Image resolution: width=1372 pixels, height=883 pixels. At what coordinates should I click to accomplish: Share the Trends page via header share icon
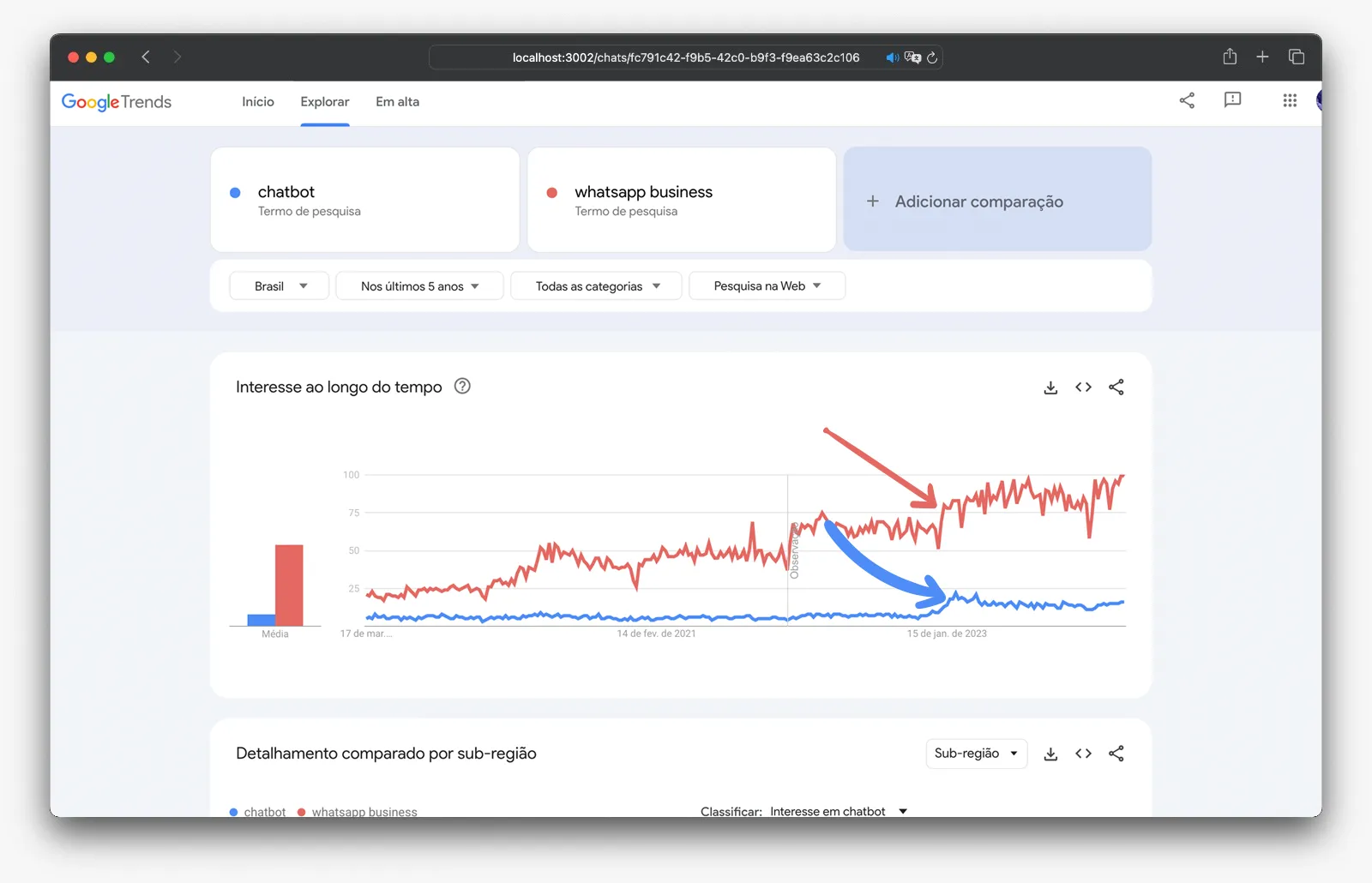tap(1187, 100)
